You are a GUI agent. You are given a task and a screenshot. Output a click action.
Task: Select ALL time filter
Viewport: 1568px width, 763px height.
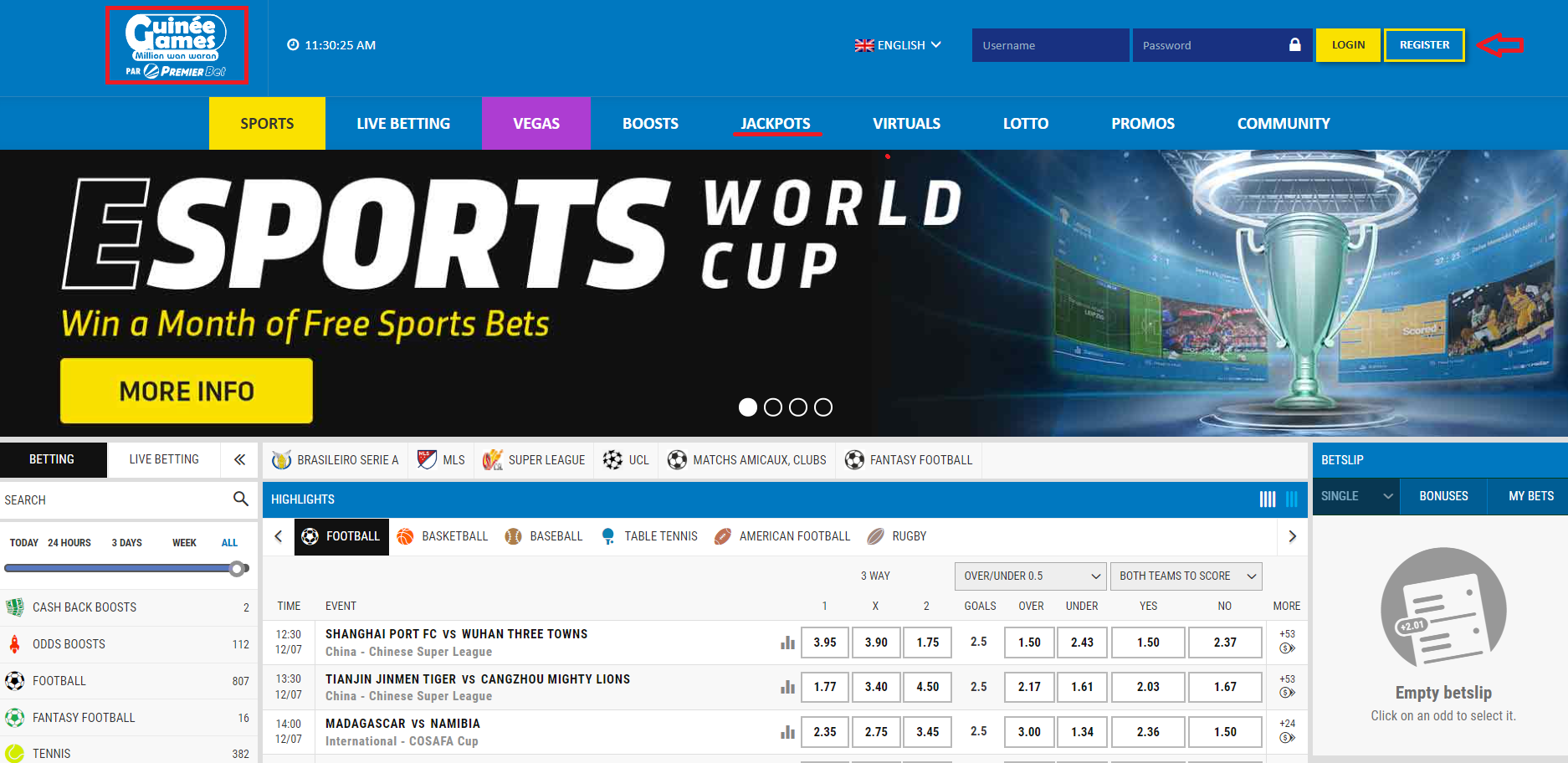click(229, 543)
